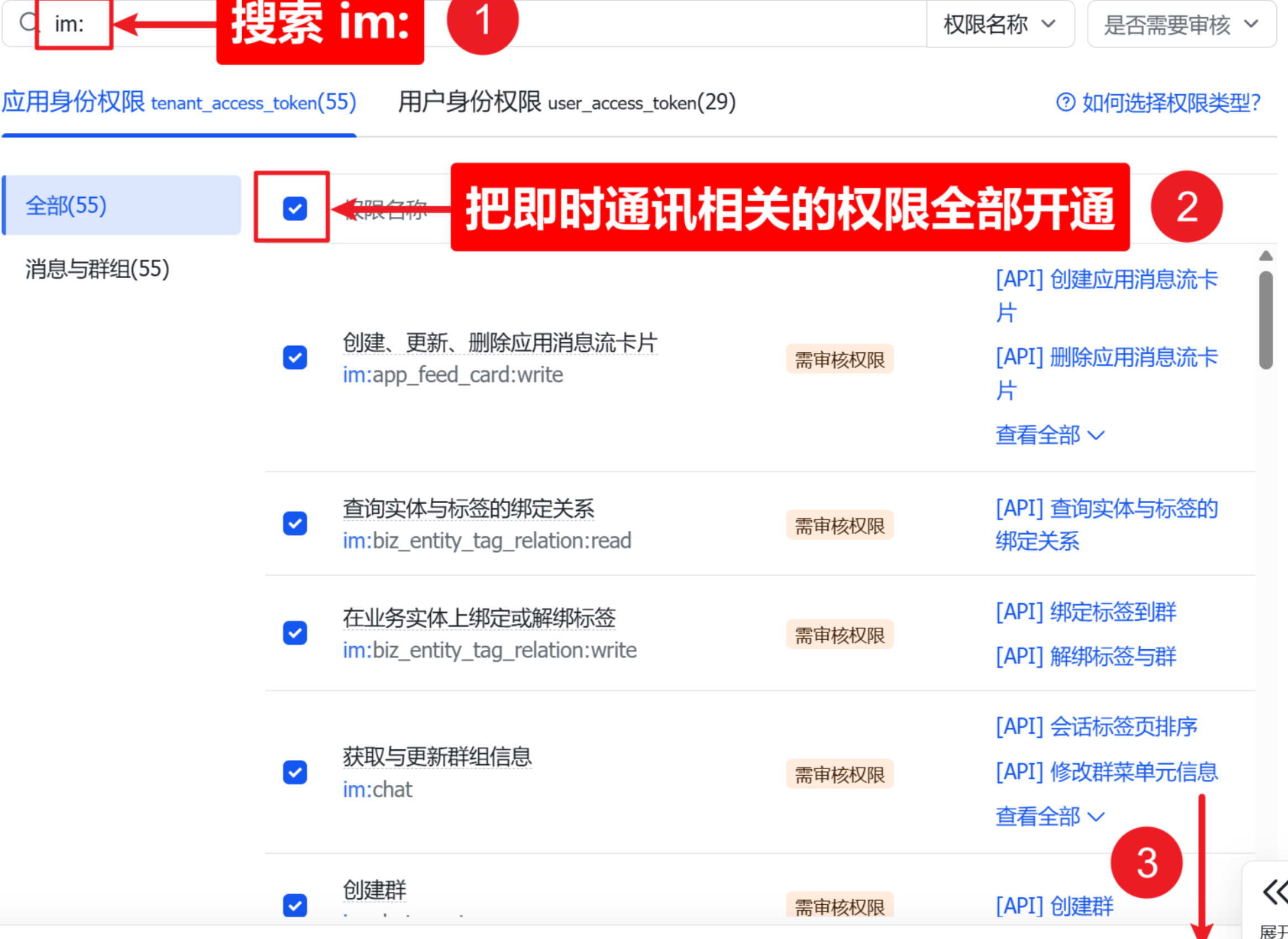This screenshot has width=1288, height=939.
Task: Open the 如何选择权限类型 help link
Action: pos(1171,102)
